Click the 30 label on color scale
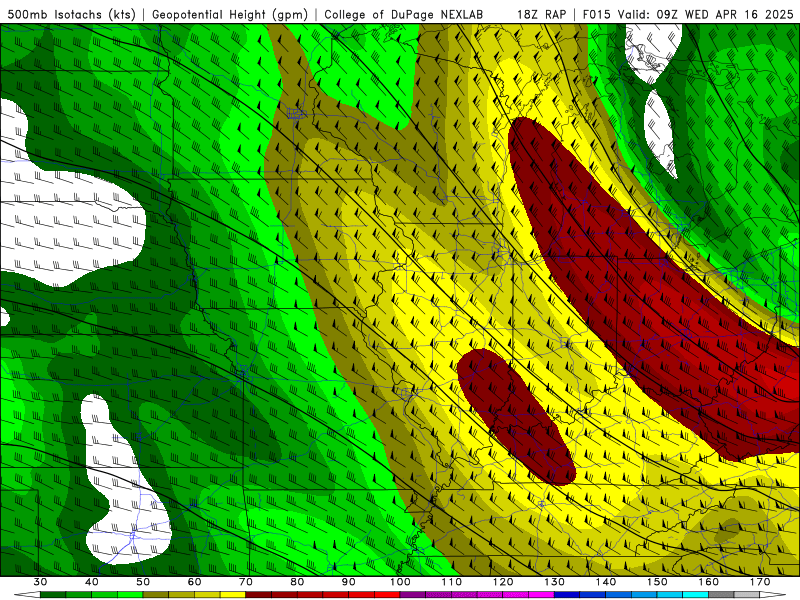The image size is (800, 600). (40, 582)
